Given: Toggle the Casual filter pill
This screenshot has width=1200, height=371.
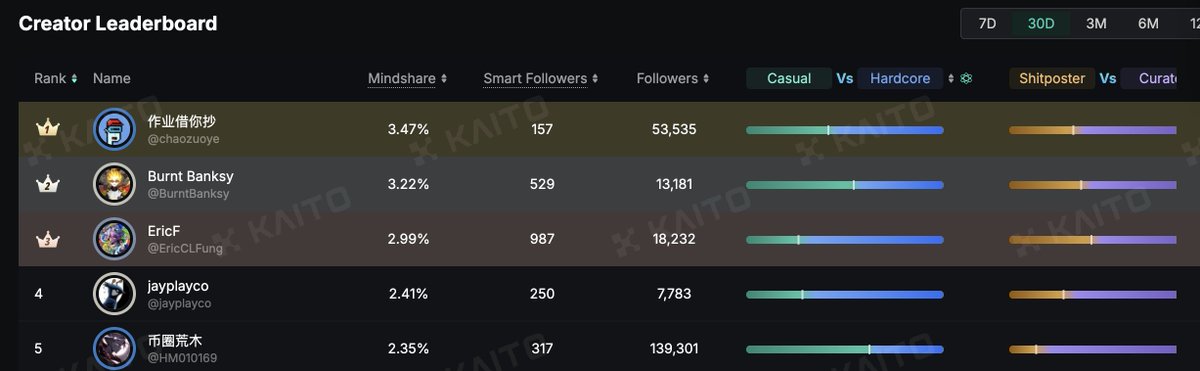Looking at the screenshot, I should point(789,78).
